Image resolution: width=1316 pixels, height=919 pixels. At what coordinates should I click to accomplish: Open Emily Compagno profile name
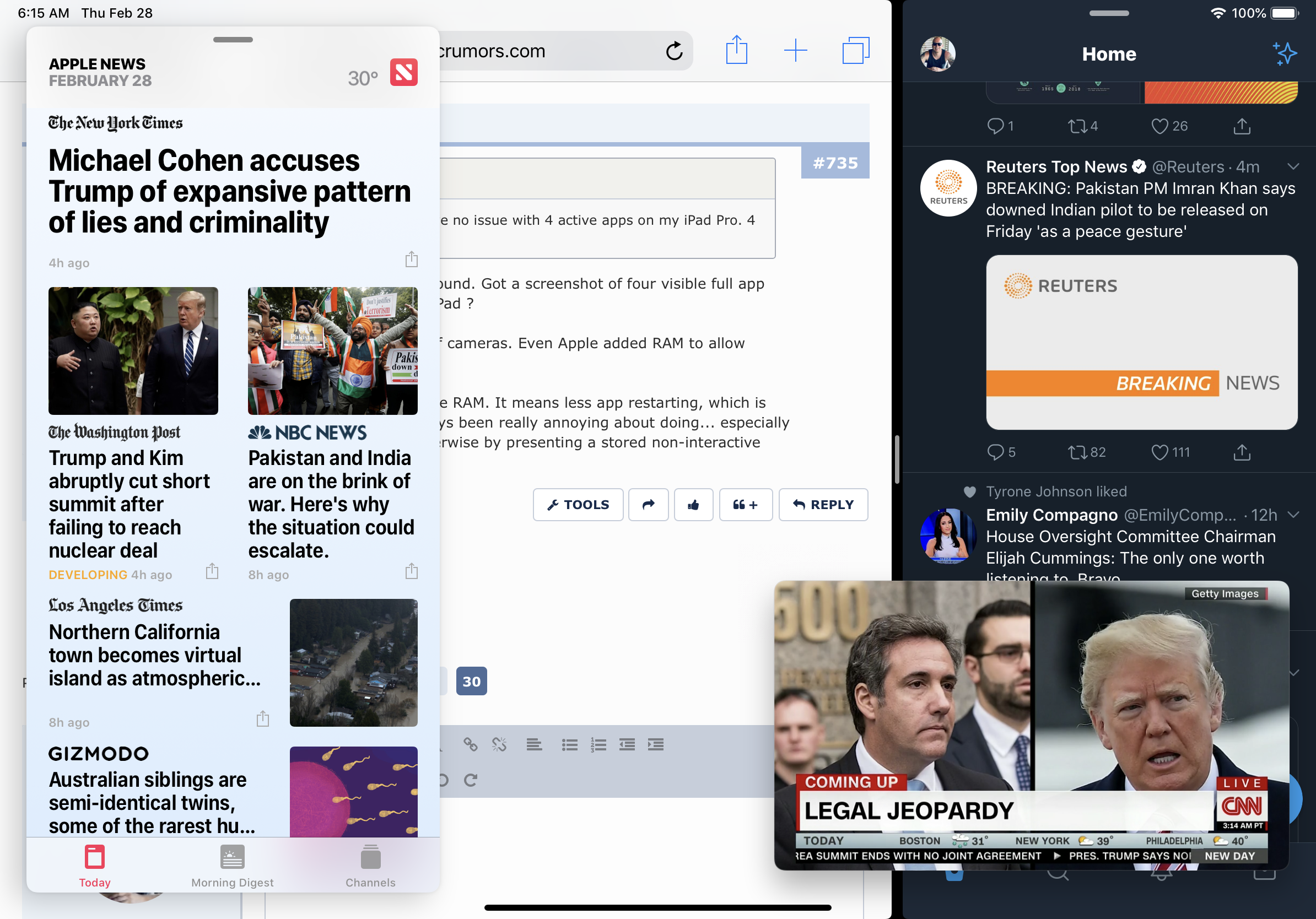[1051, 515]
